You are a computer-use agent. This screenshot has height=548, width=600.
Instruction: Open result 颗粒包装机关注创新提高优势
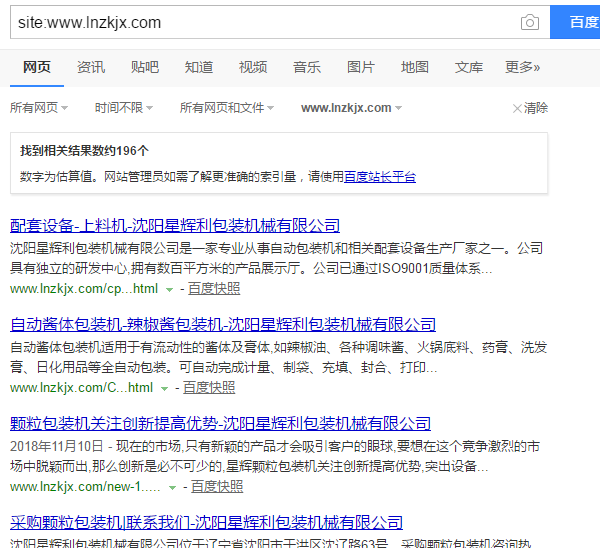point(220,423)
